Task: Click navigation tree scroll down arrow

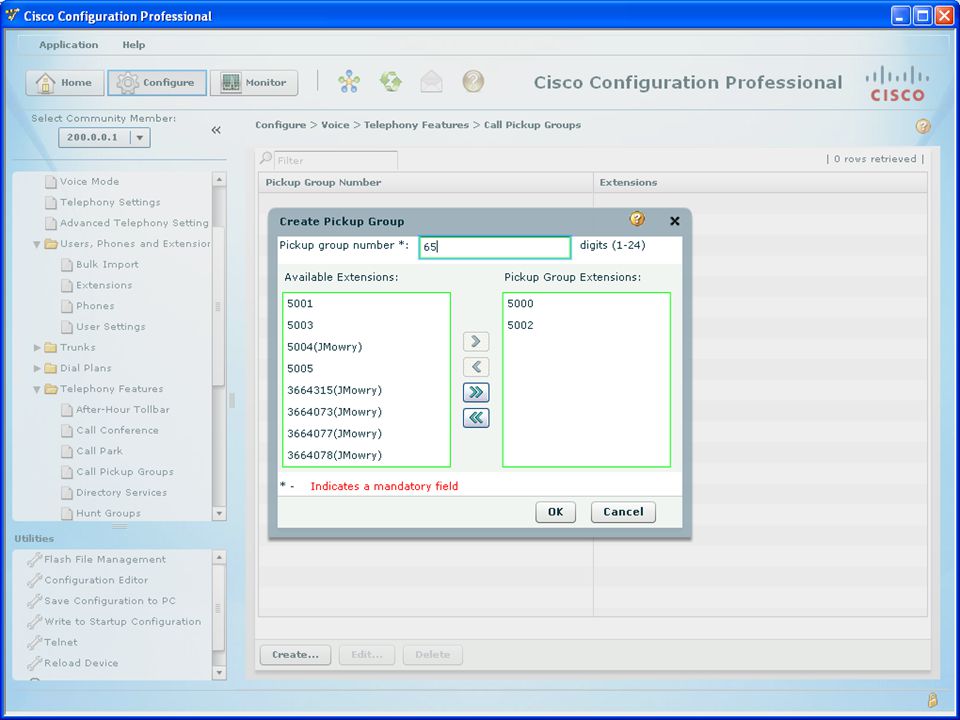Action: pyautogui.click(x=219, y=514)
